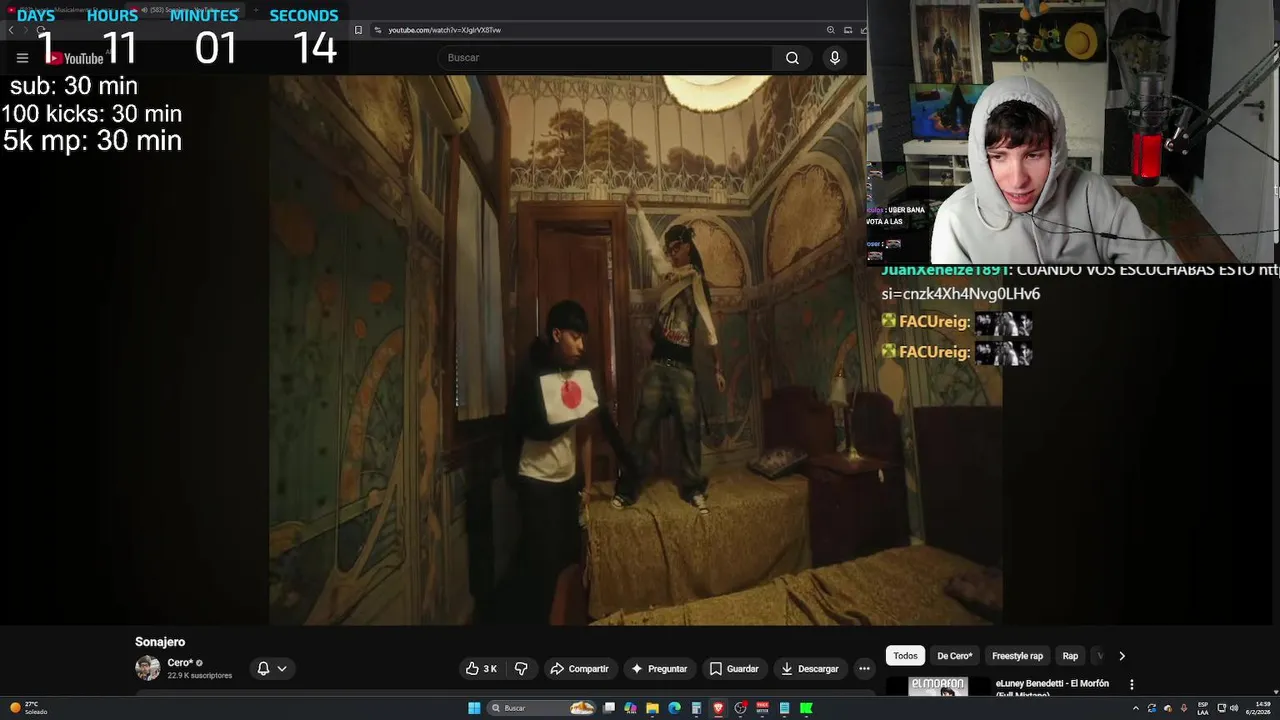Open the volume tray icon
The width and height of the screenshot is (1280, 720).
(x=1234, y=708)
